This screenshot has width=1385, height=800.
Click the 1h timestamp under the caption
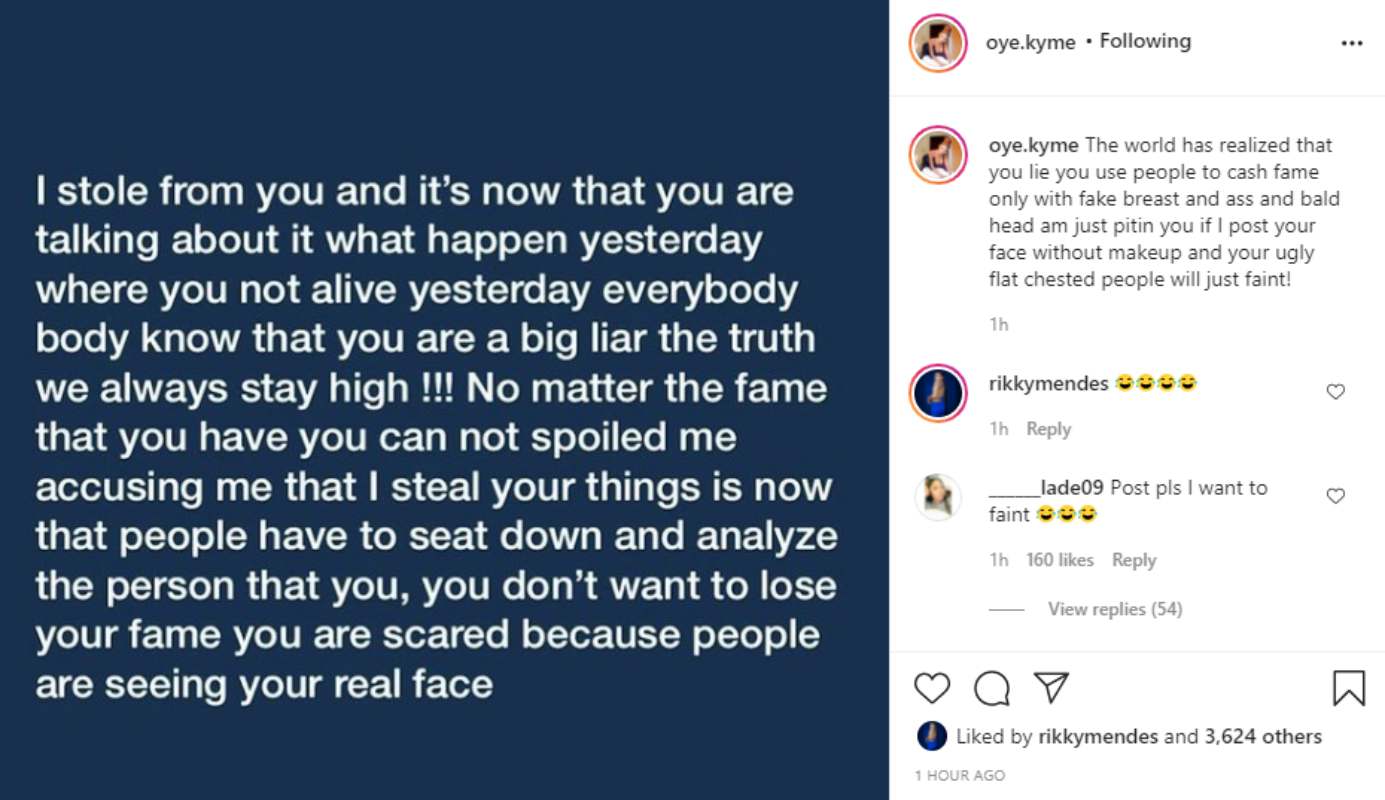click(x=999, y=323)
